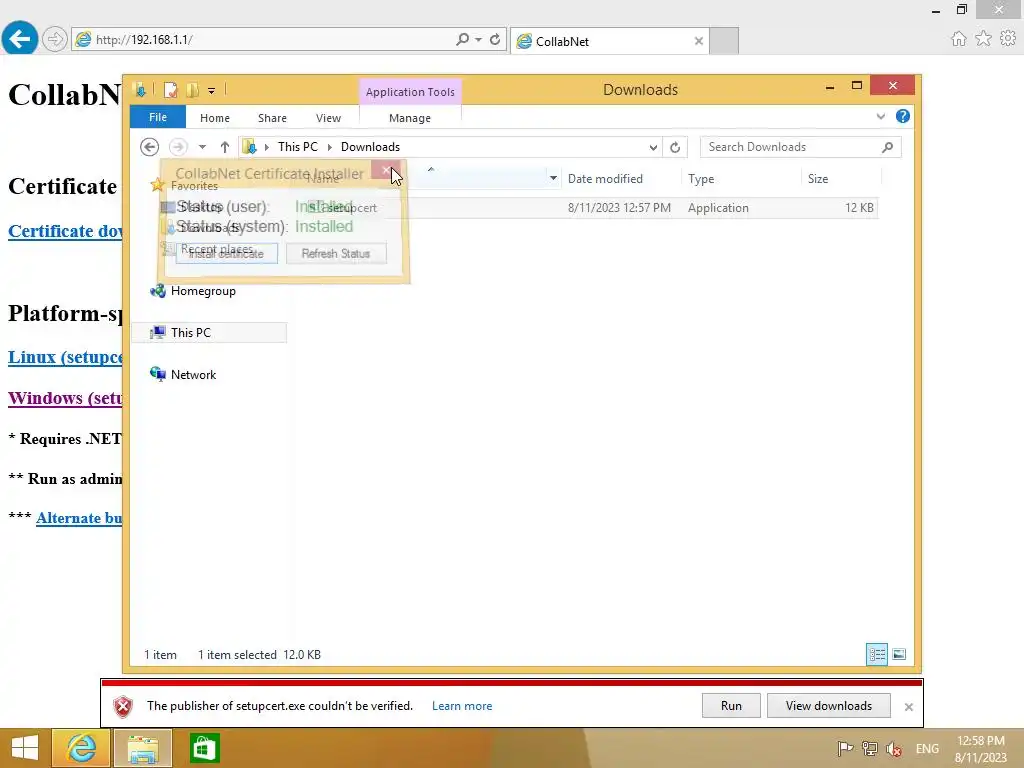This screenshot has height=768, width=1024.
Task: Click This PC in the breadcrumb path
Action: [x=298, y=147]
